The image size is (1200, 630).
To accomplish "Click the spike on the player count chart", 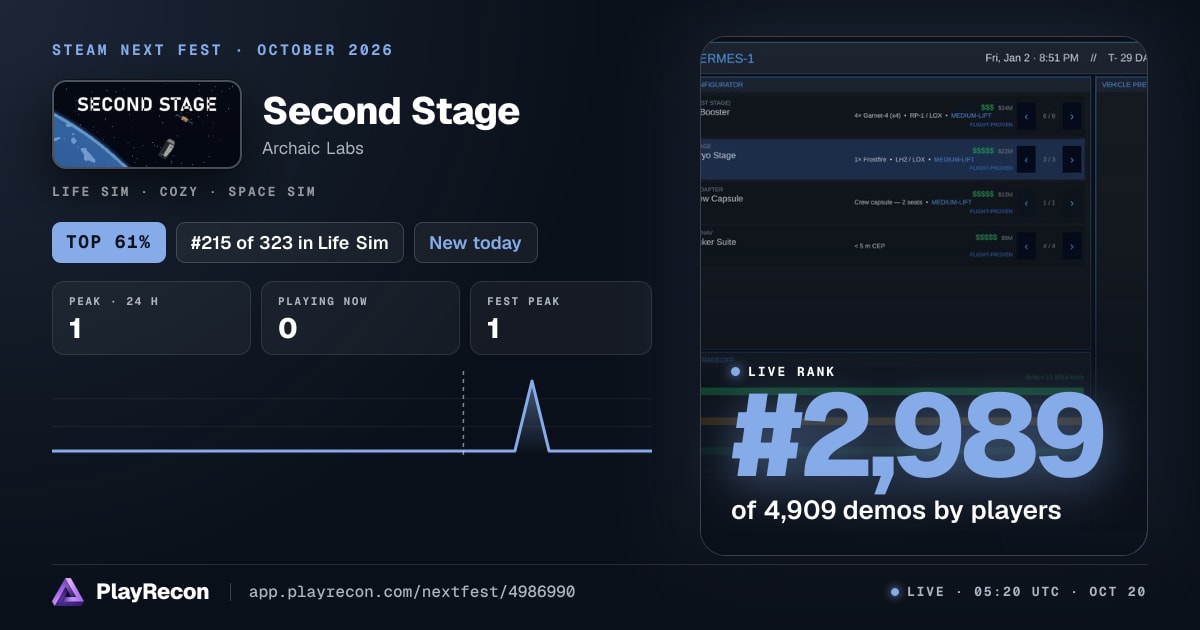I will pos(532,415).
